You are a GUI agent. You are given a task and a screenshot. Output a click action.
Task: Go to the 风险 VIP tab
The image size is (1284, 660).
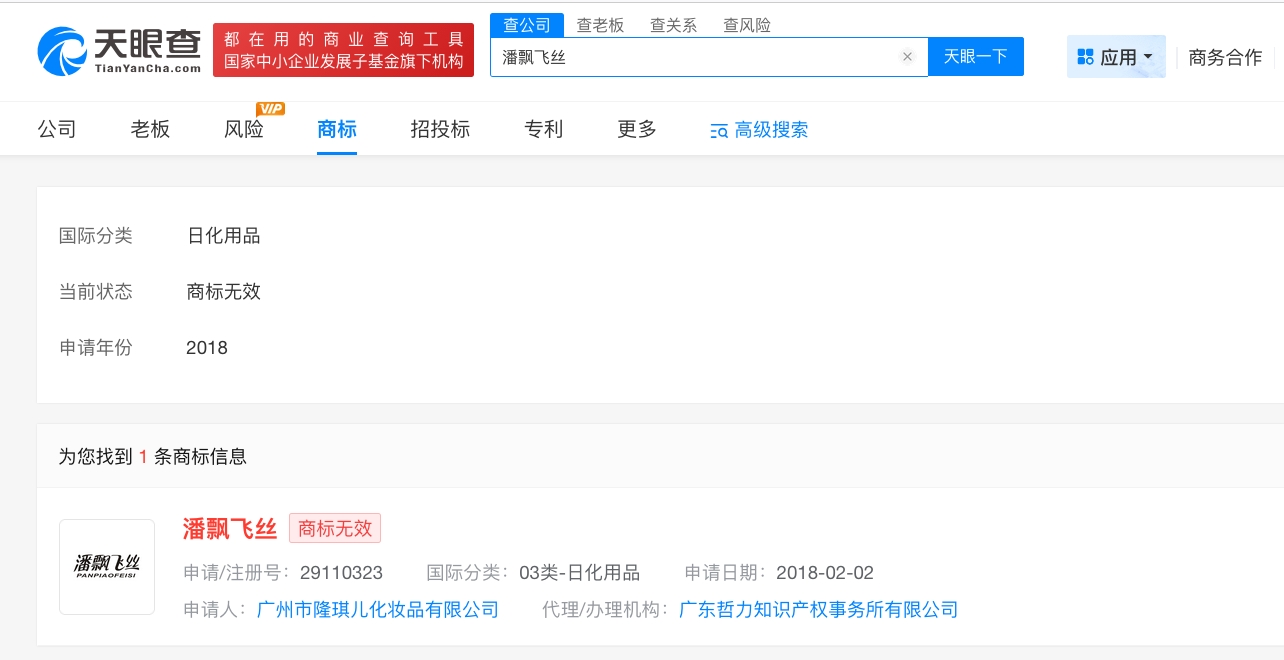tap(244, 129)
